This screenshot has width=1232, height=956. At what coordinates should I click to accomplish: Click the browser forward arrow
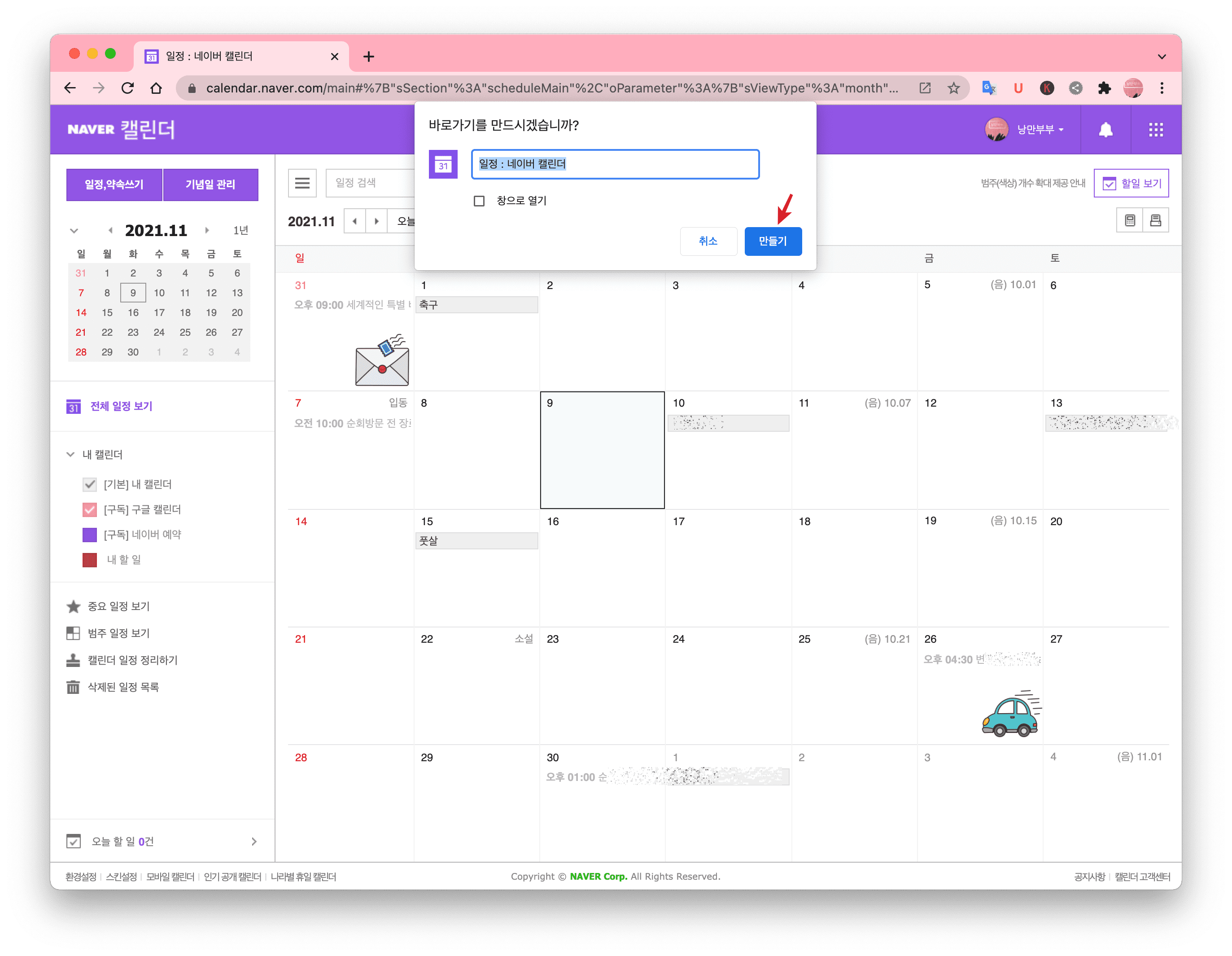click(99, 88)
